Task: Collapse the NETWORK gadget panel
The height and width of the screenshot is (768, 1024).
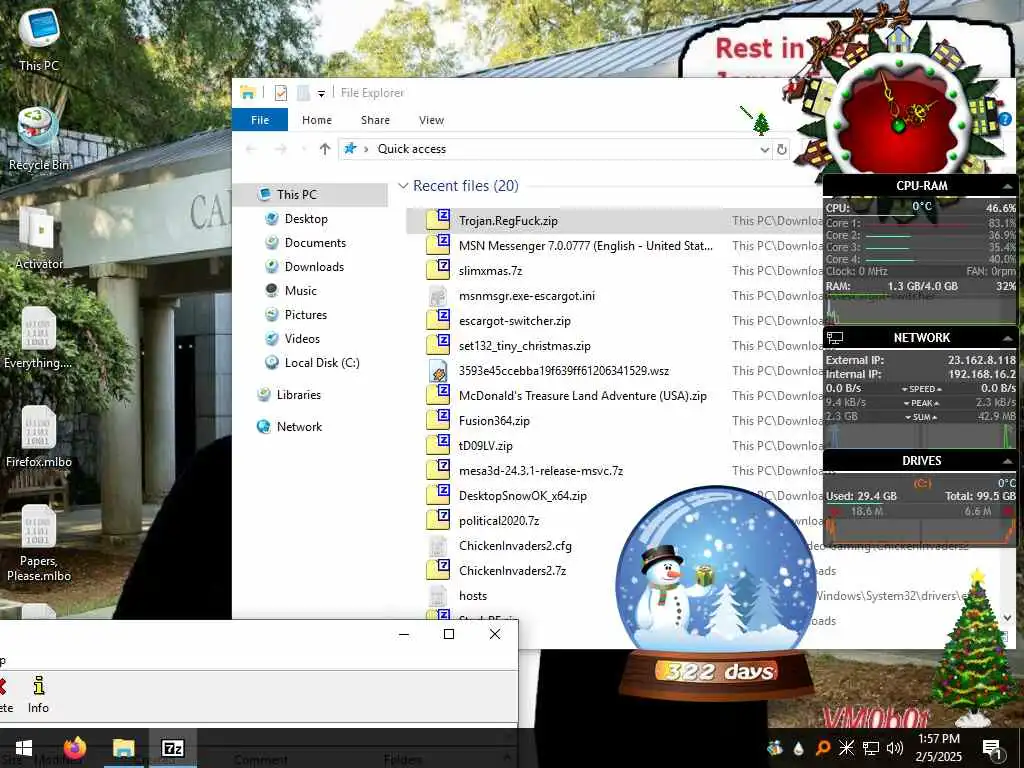Action: point(1007,338)
